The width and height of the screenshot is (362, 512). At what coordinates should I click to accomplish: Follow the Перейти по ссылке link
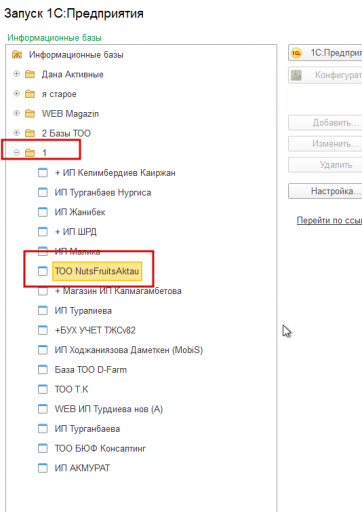(x=329, y=220)
